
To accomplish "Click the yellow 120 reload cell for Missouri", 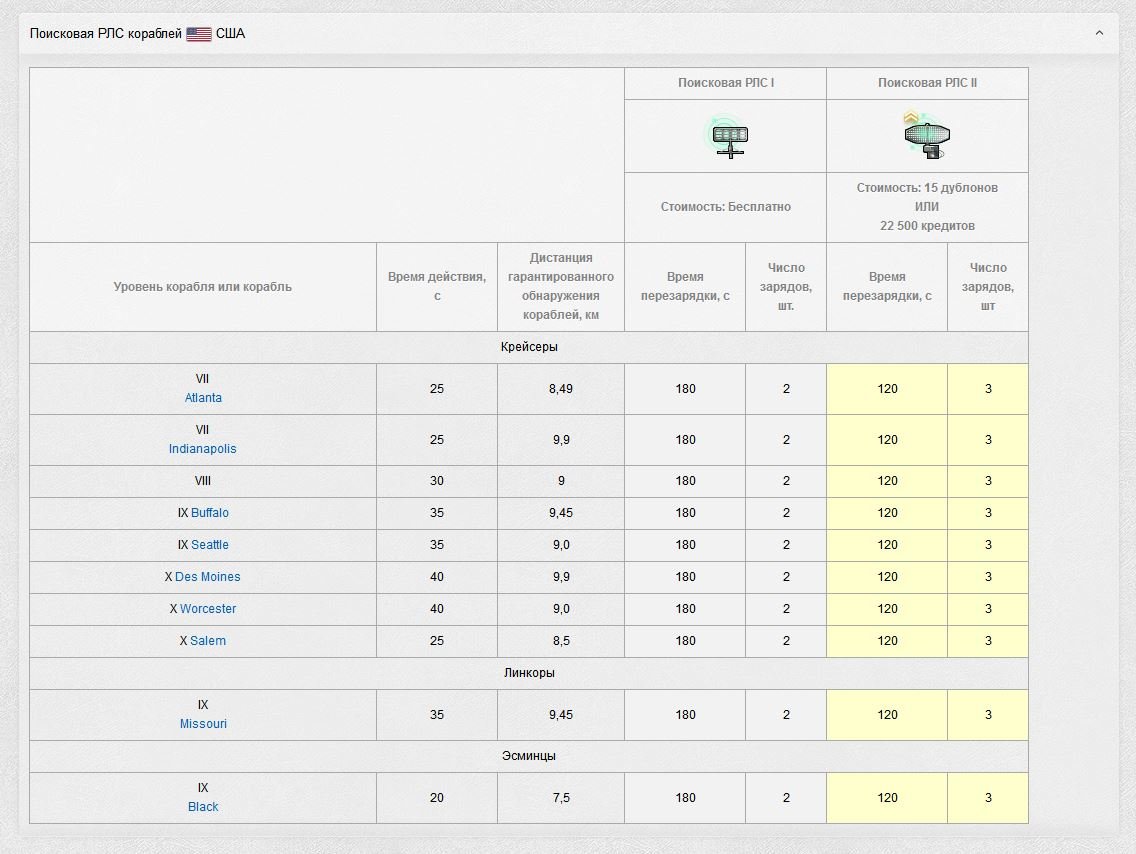I will pos(887,715).
